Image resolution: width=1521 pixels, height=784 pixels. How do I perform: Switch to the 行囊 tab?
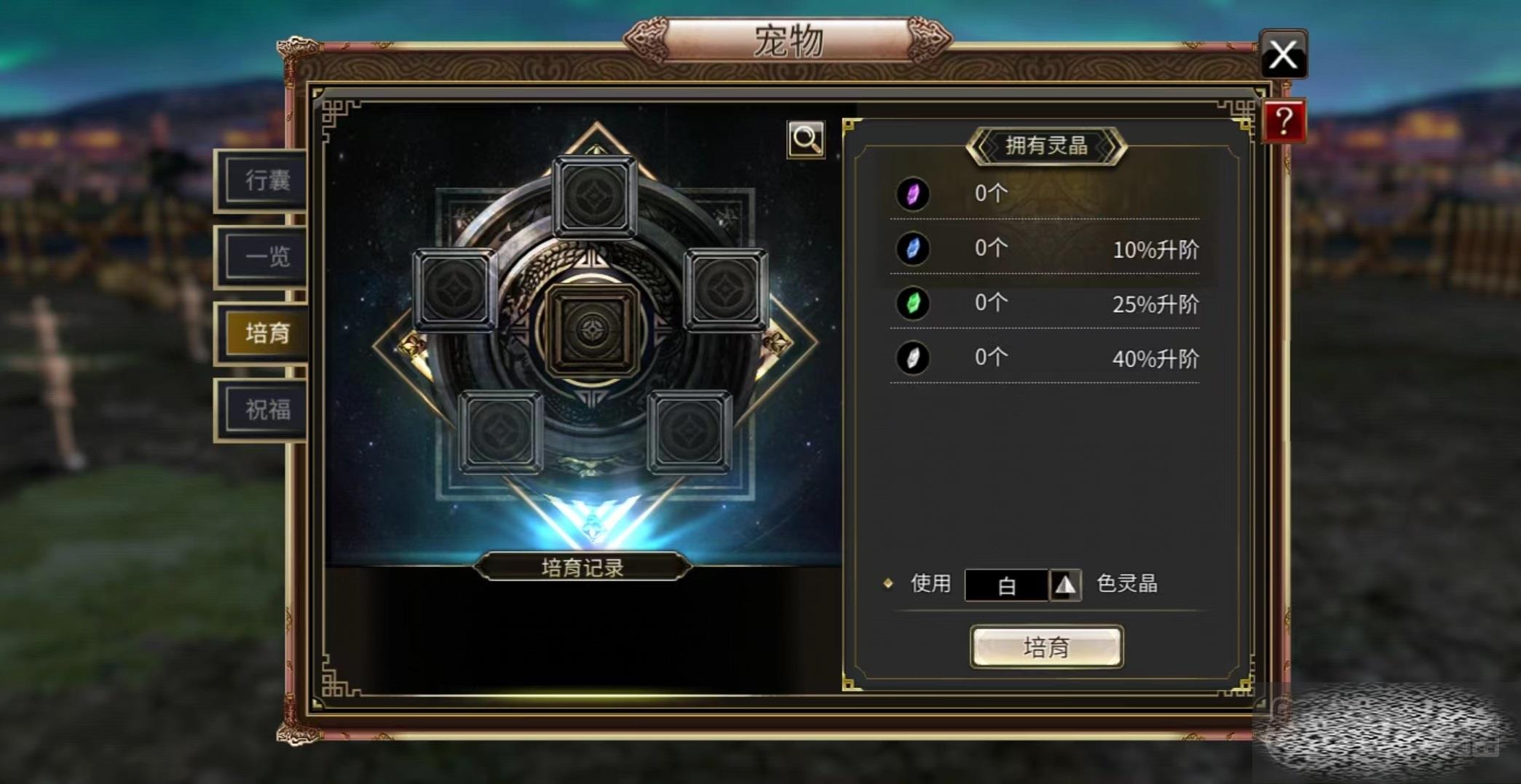coord(266,181)
